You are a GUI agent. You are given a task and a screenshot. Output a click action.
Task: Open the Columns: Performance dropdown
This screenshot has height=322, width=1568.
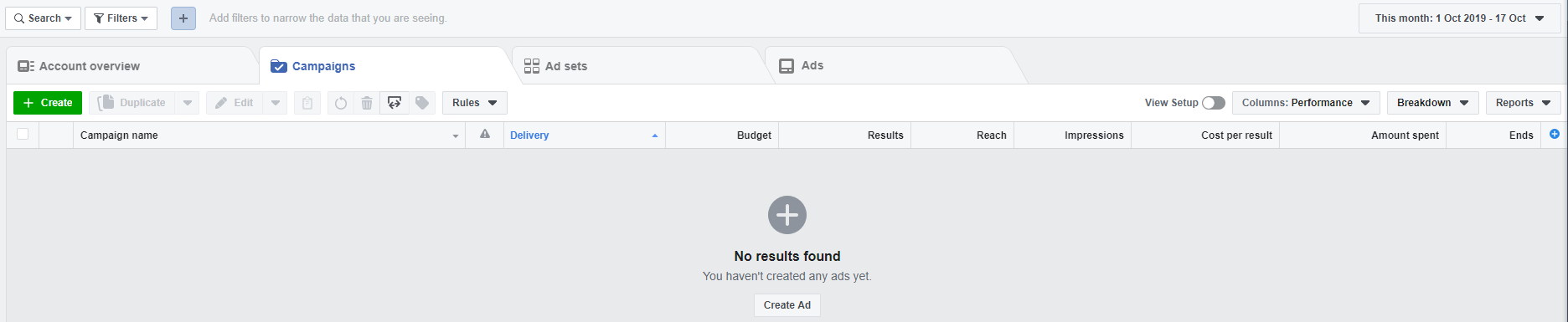(x=1306, y=103)
